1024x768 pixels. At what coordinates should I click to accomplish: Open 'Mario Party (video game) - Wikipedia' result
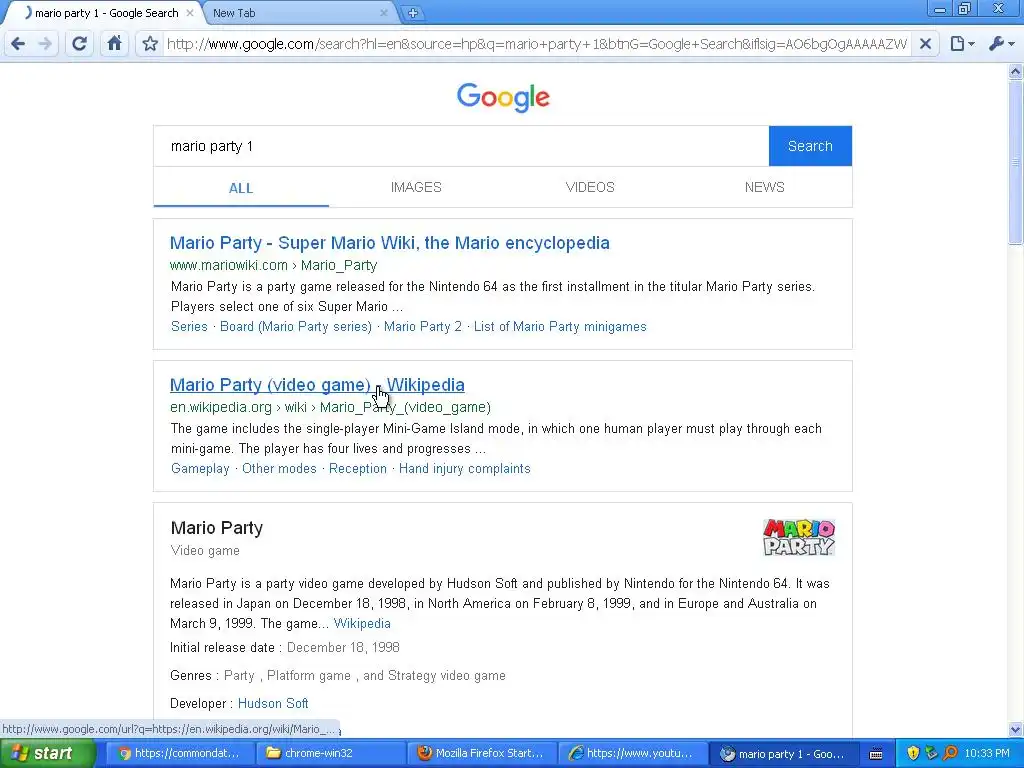317,385
